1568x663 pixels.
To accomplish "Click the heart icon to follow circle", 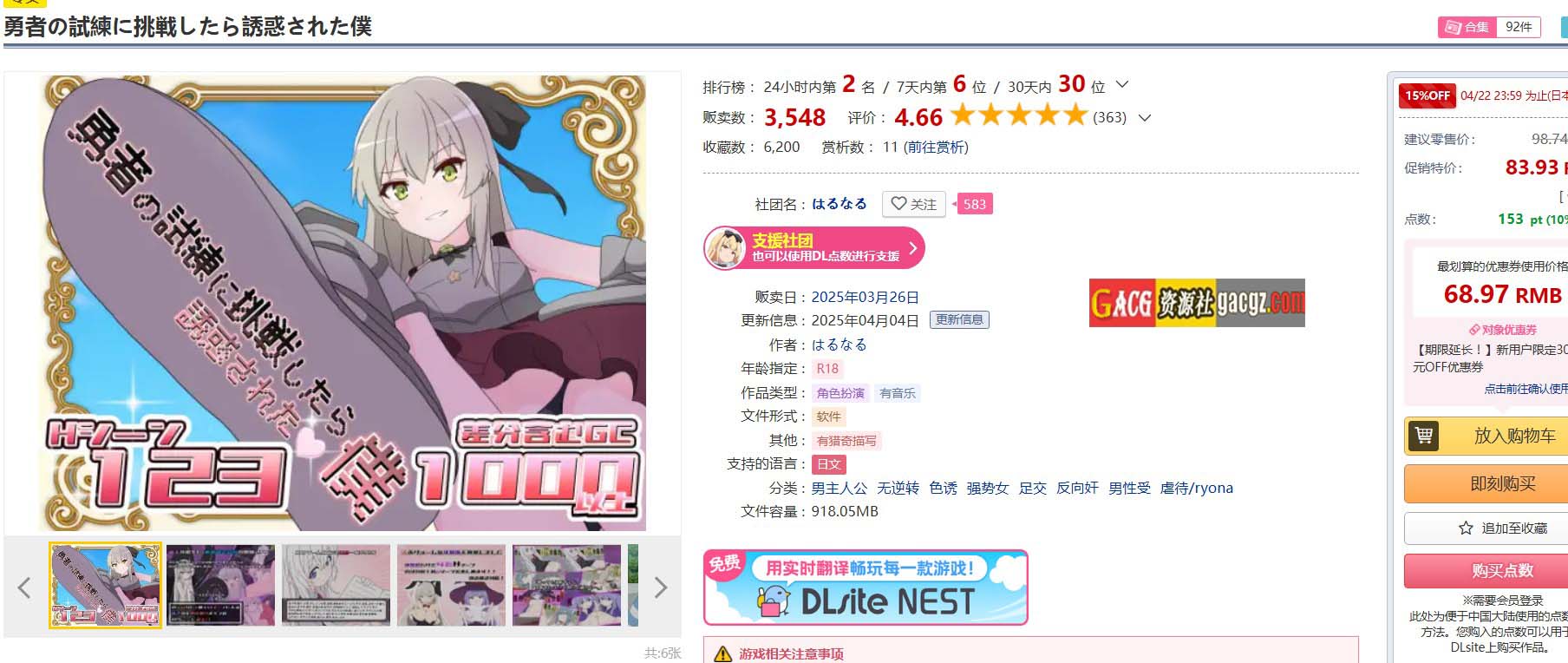I will pos(898,203).
